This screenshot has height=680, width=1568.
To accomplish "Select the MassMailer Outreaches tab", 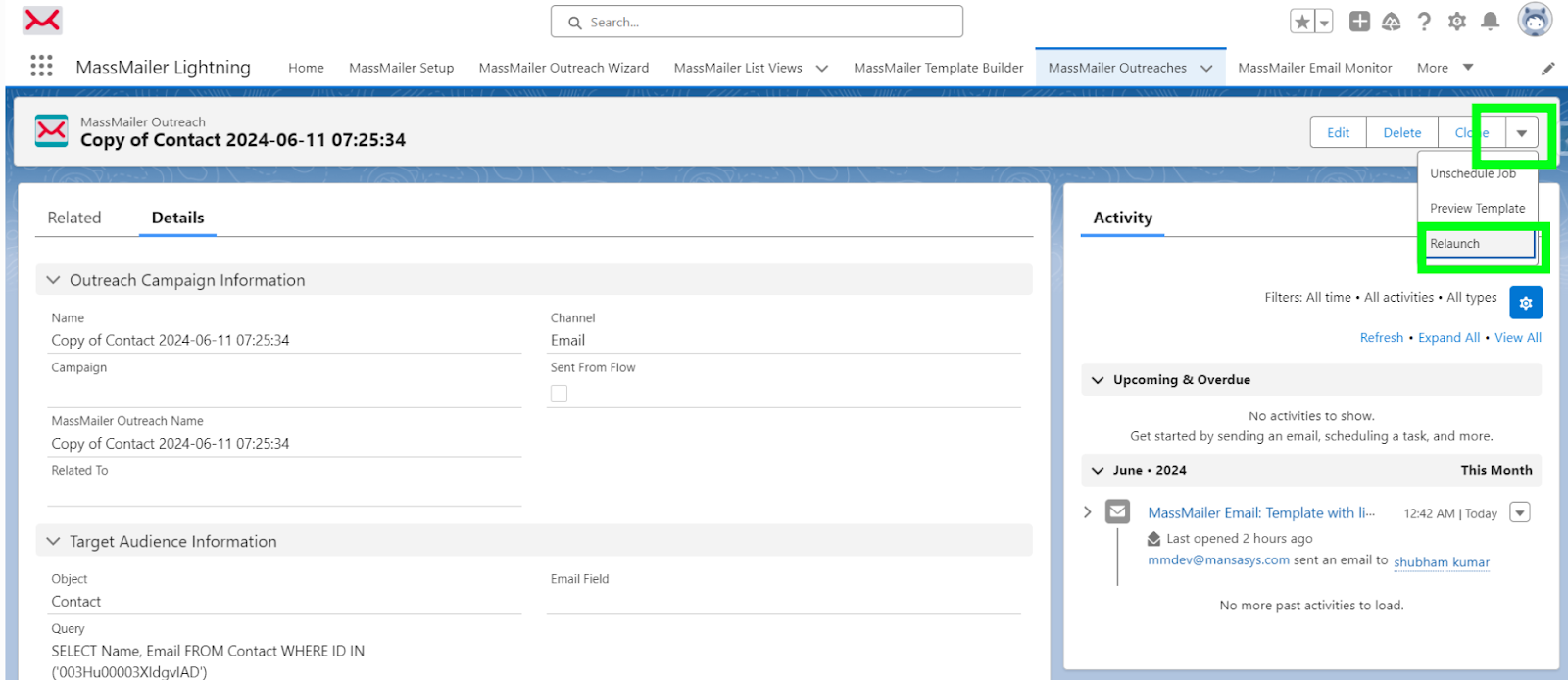I will tap(1117, 68).
